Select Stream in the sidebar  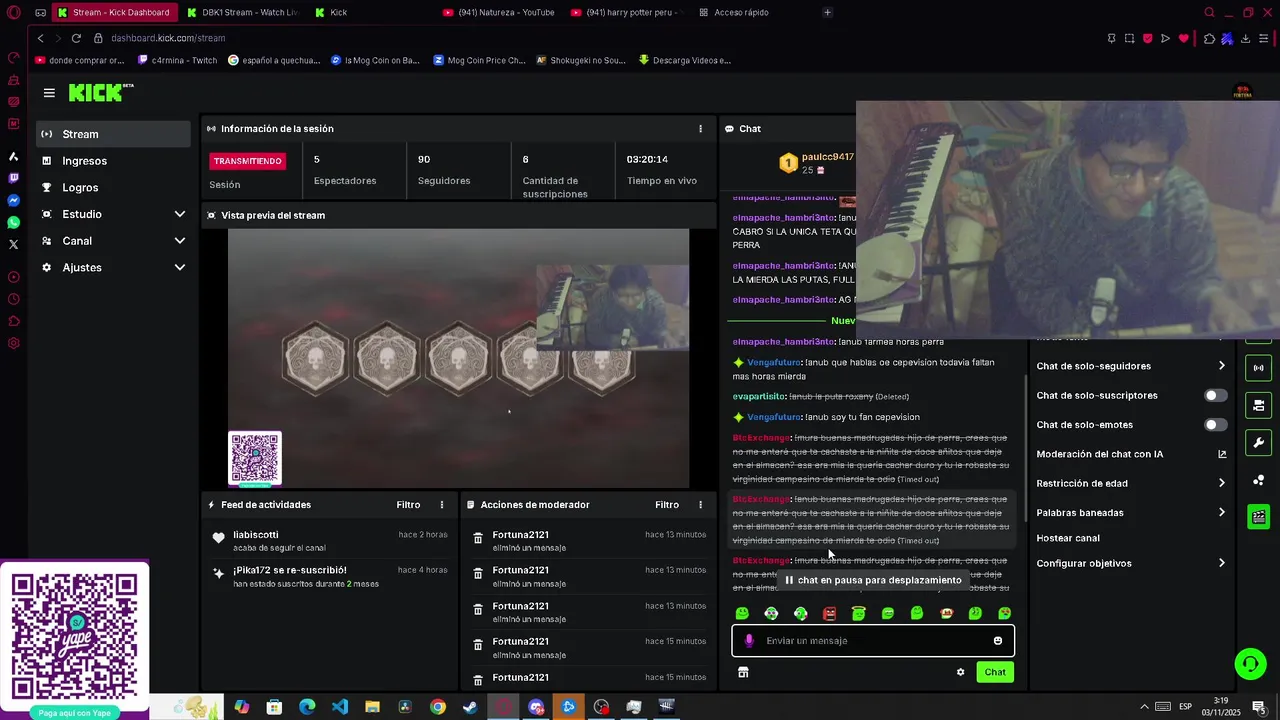pyautogui.click(x=114, y=134)
